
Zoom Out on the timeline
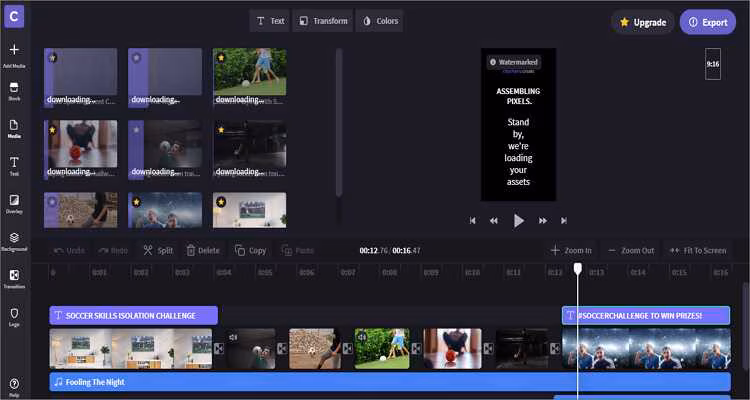coord(630,250)
